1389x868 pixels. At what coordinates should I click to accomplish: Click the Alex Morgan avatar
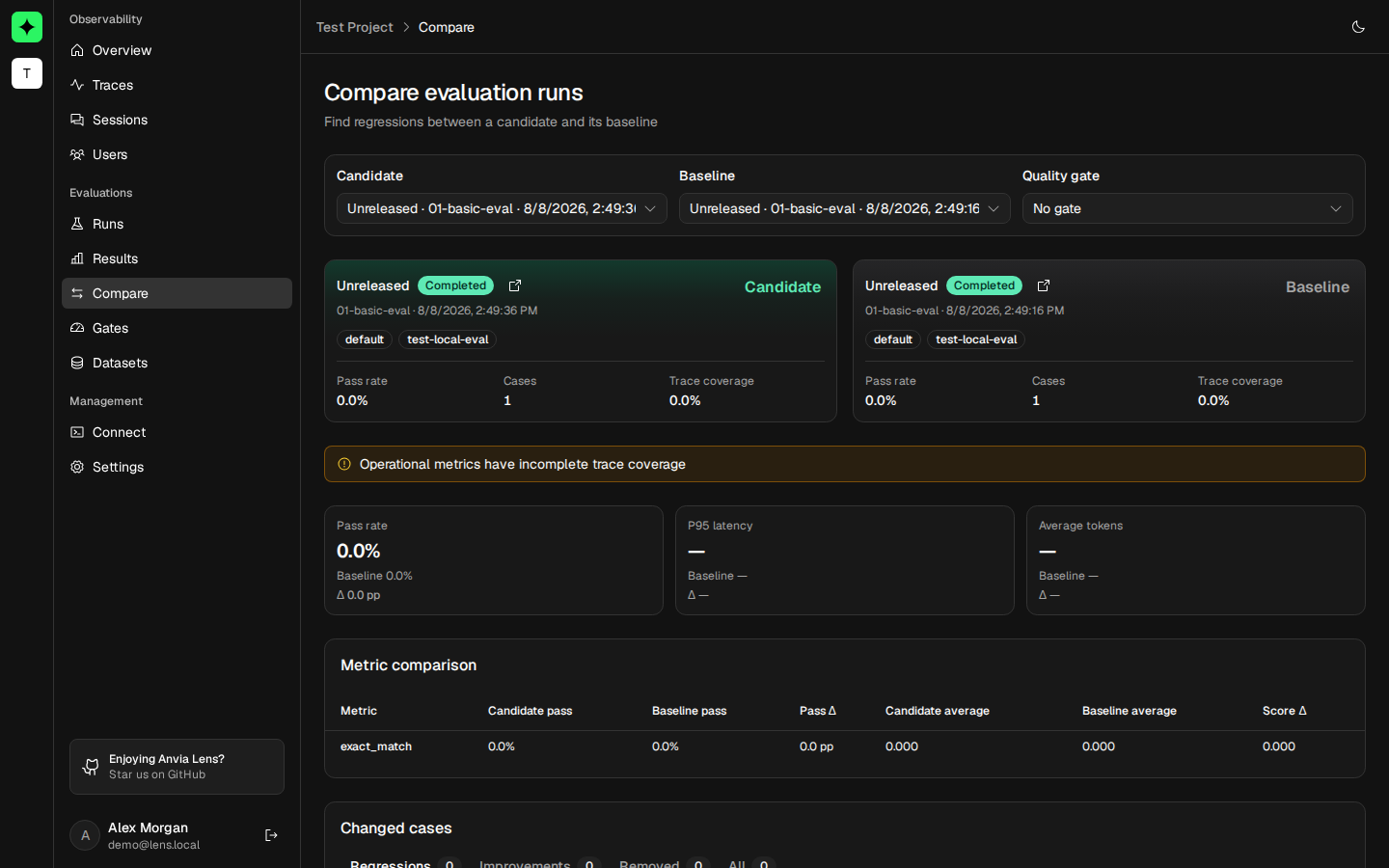85,835
